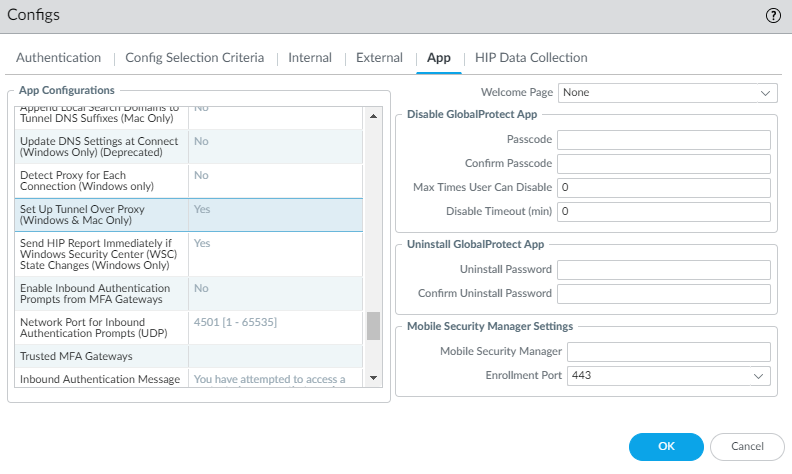Image resolution: width=792 pixels, height=474 pixels.
Task: Click the Passcode input field
Action: click(x=663, y=140)
